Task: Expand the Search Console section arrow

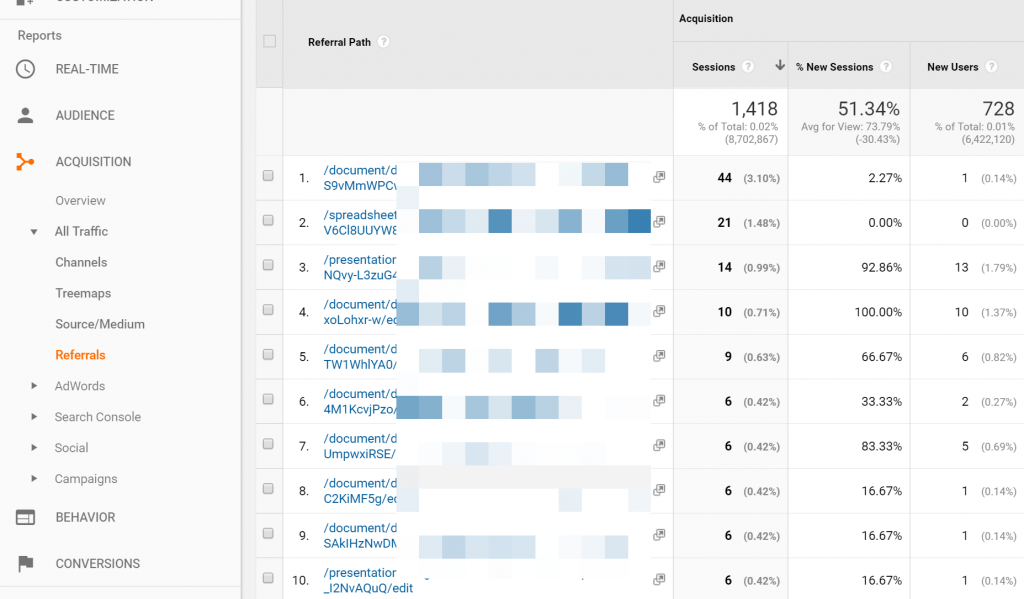Action: [x=34, y=417]
